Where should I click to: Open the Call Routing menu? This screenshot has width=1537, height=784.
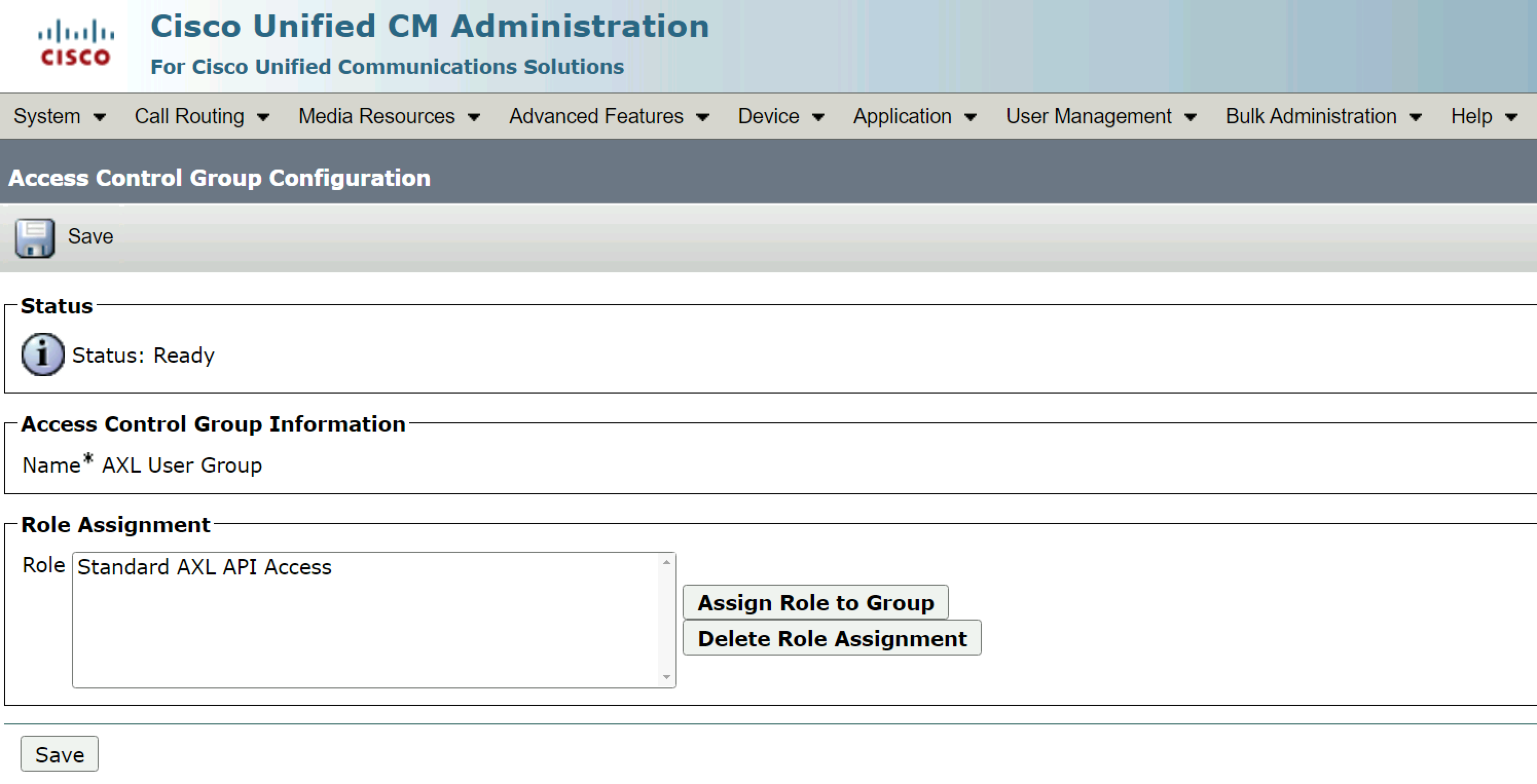202,116
